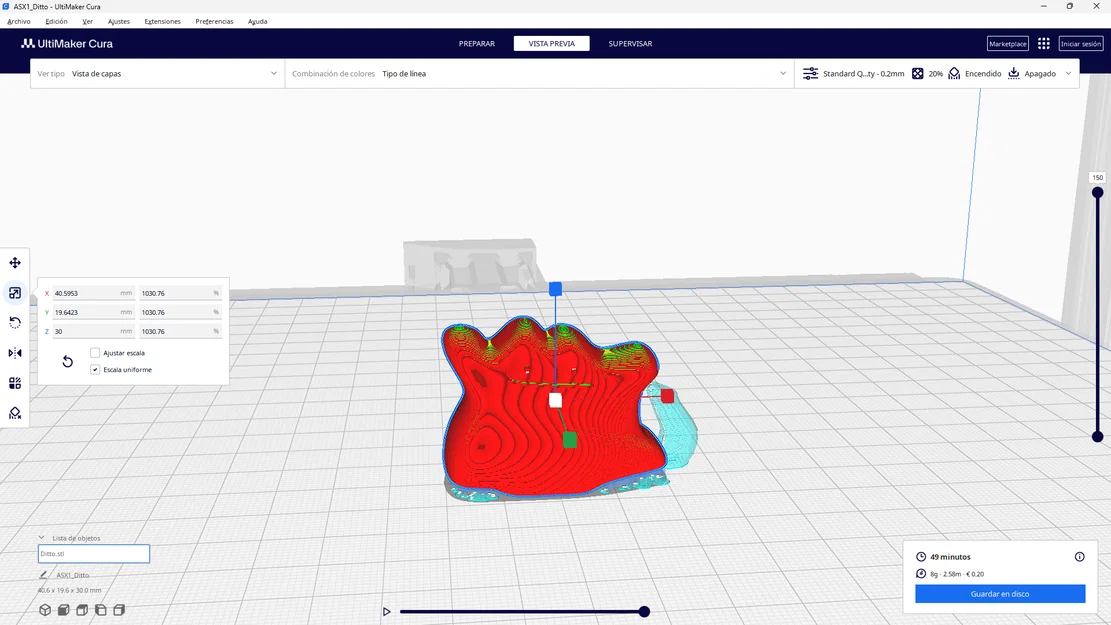Select the front view camera icon

tap(63, 609)
